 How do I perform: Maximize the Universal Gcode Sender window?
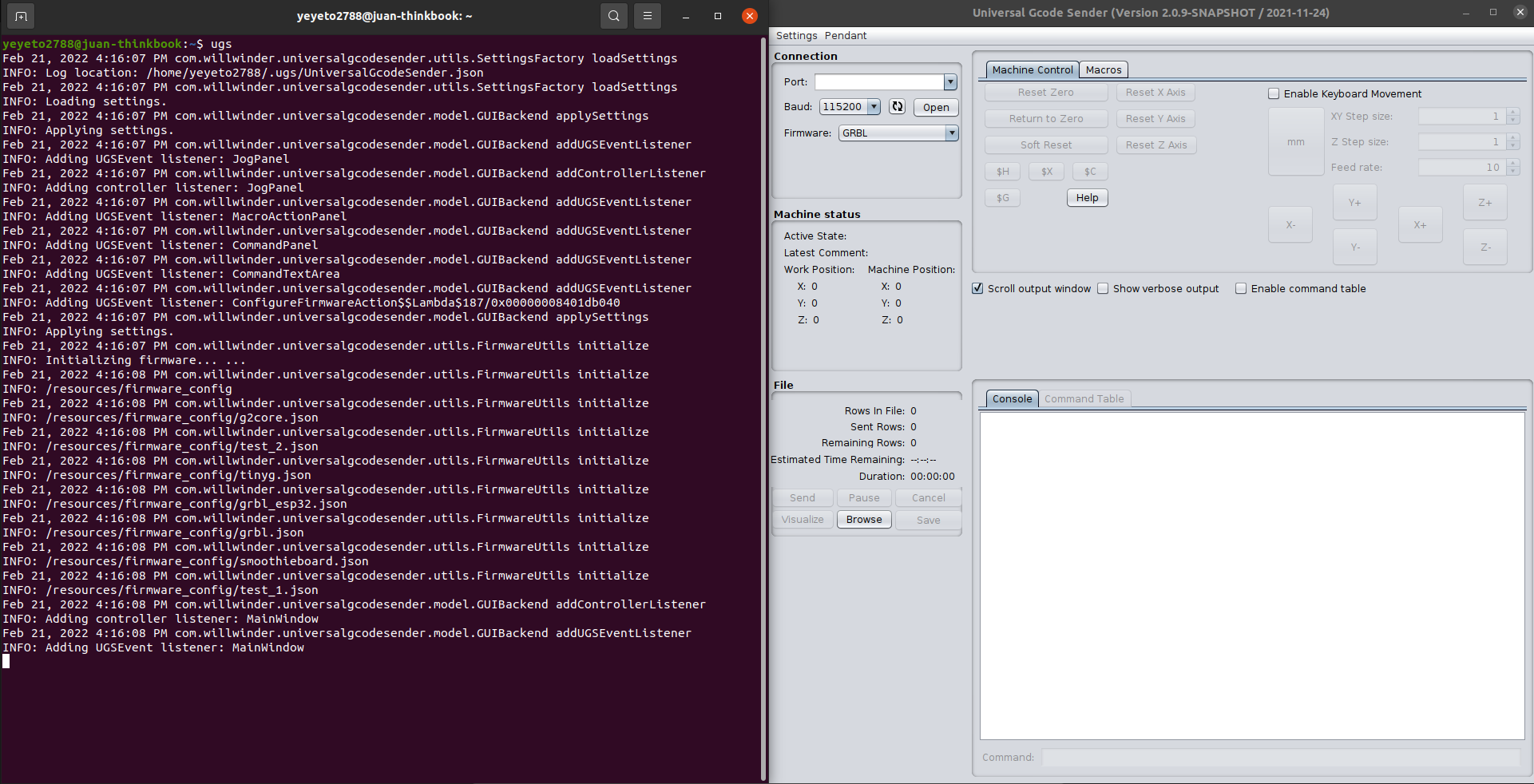(x=1493, y=13)
